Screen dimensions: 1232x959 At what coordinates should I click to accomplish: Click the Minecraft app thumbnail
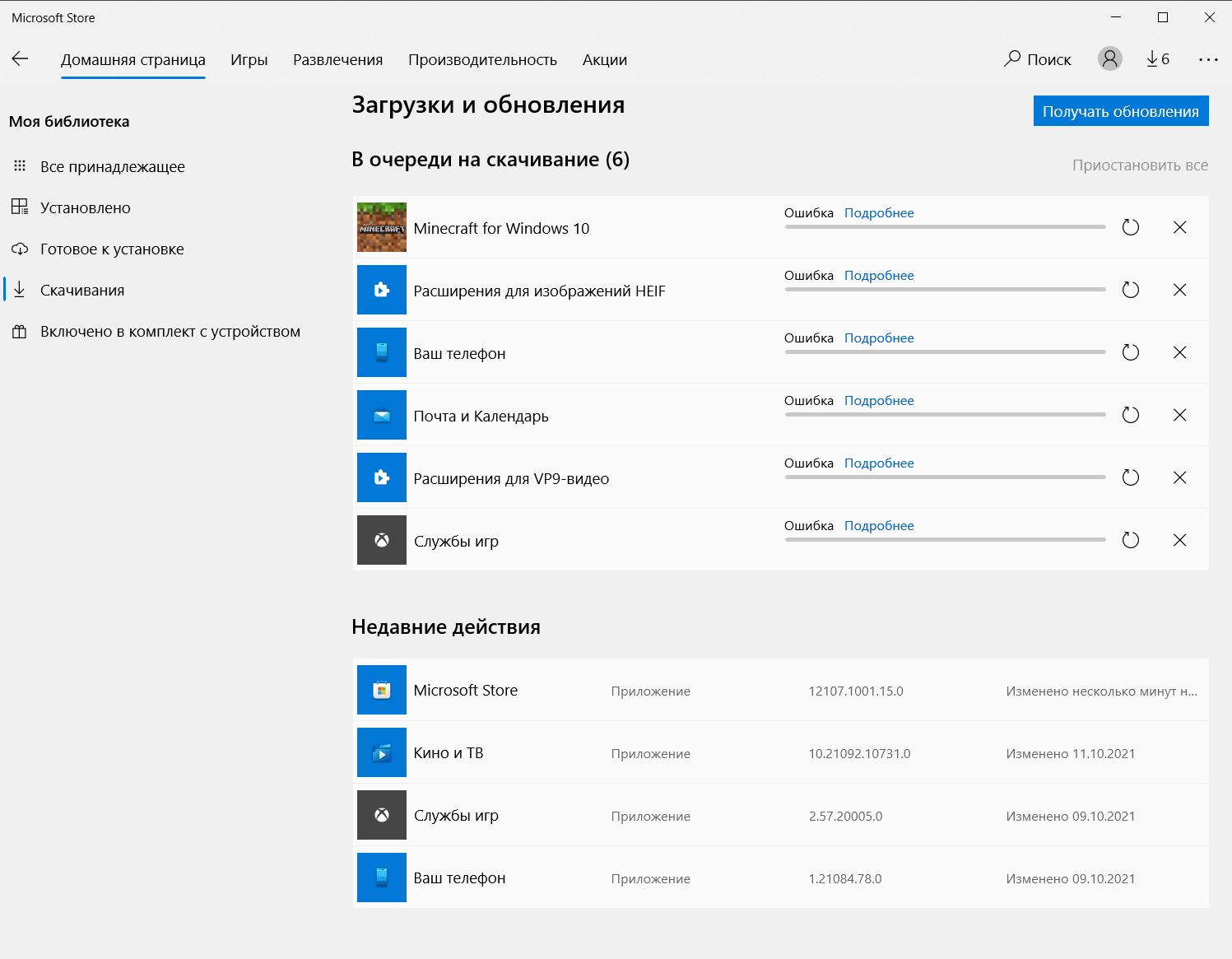(382, 227)
